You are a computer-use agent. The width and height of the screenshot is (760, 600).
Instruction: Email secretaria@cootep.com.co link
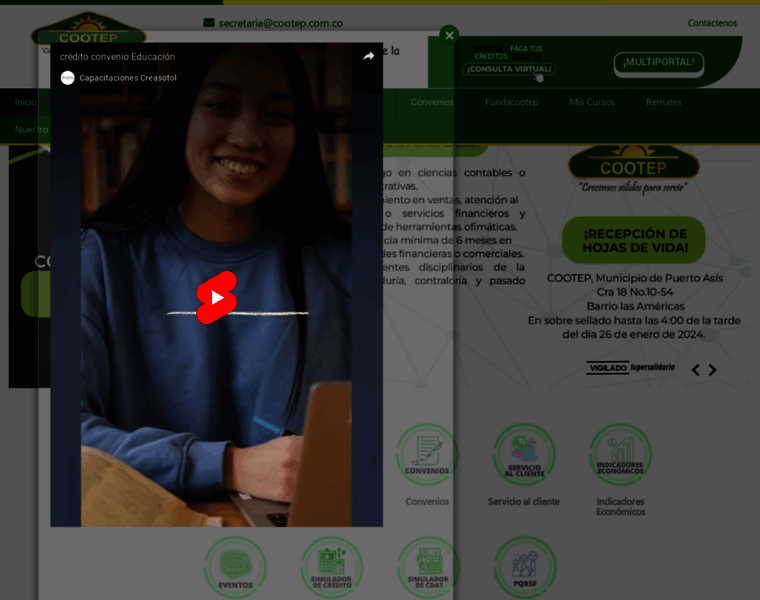[x=281, y=23]
